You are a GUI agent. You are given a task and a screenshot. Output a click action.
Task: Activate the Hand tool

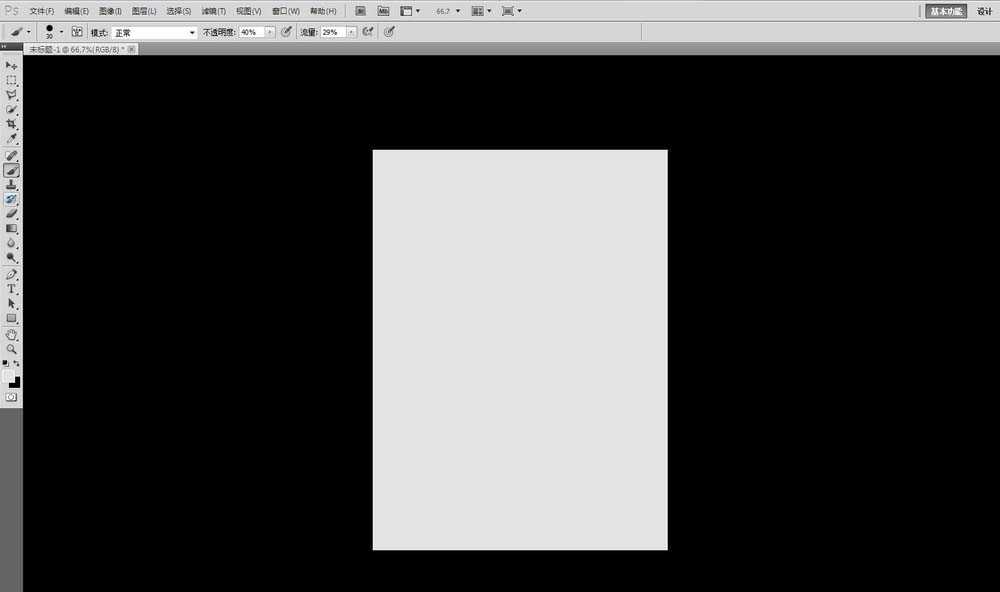point(12,334)
